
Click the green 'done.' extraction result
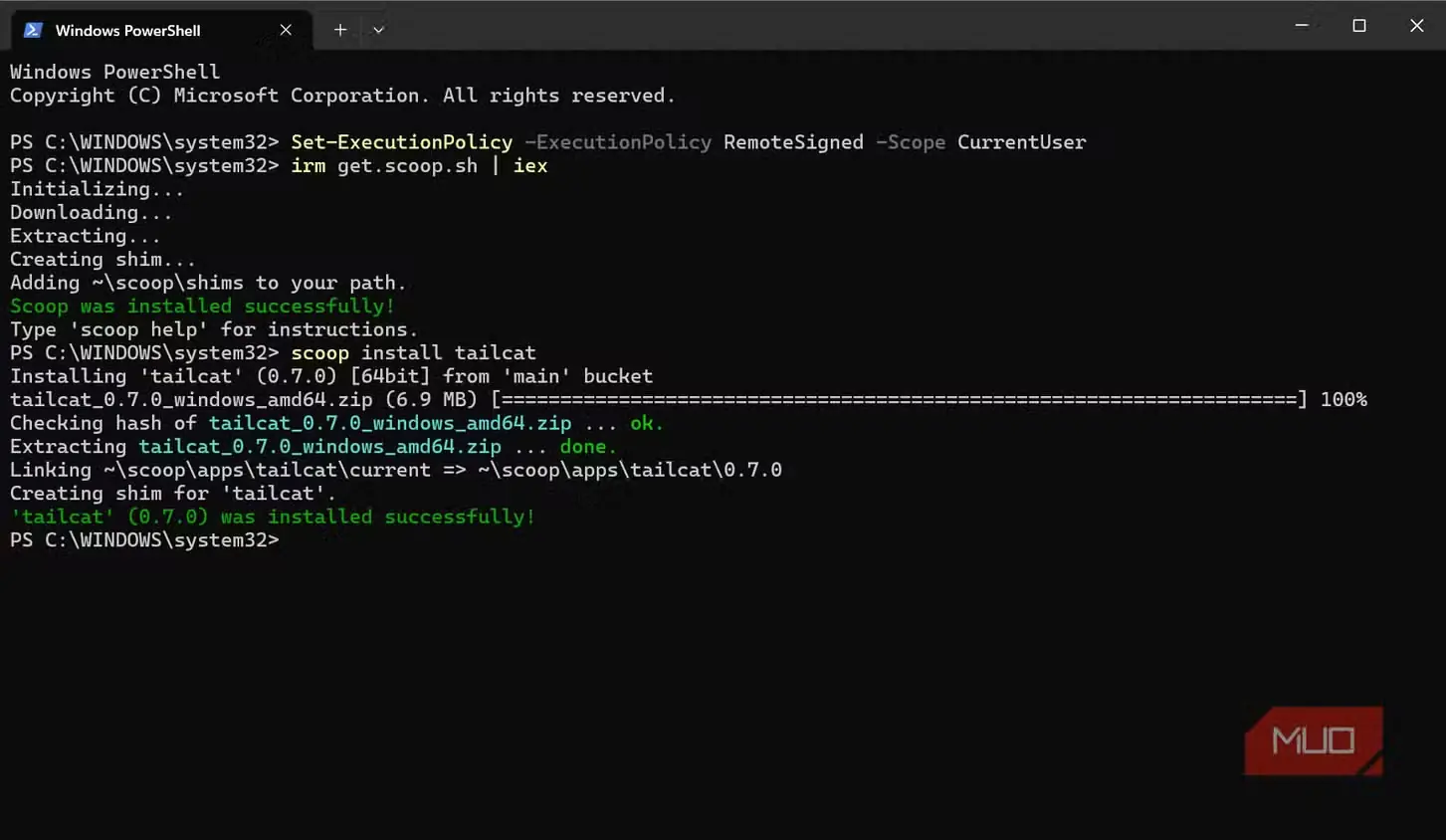click(588, 446)
